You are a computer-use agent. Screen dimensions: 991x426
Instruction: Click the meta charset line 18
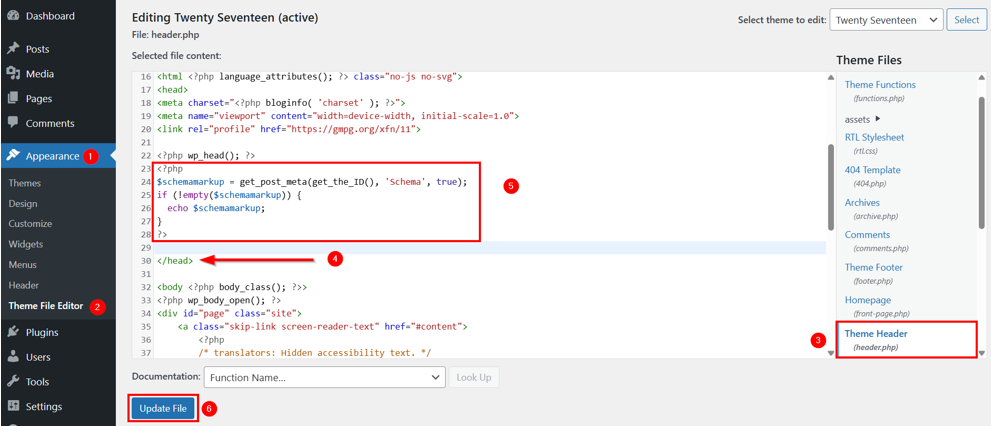[281, 103]
